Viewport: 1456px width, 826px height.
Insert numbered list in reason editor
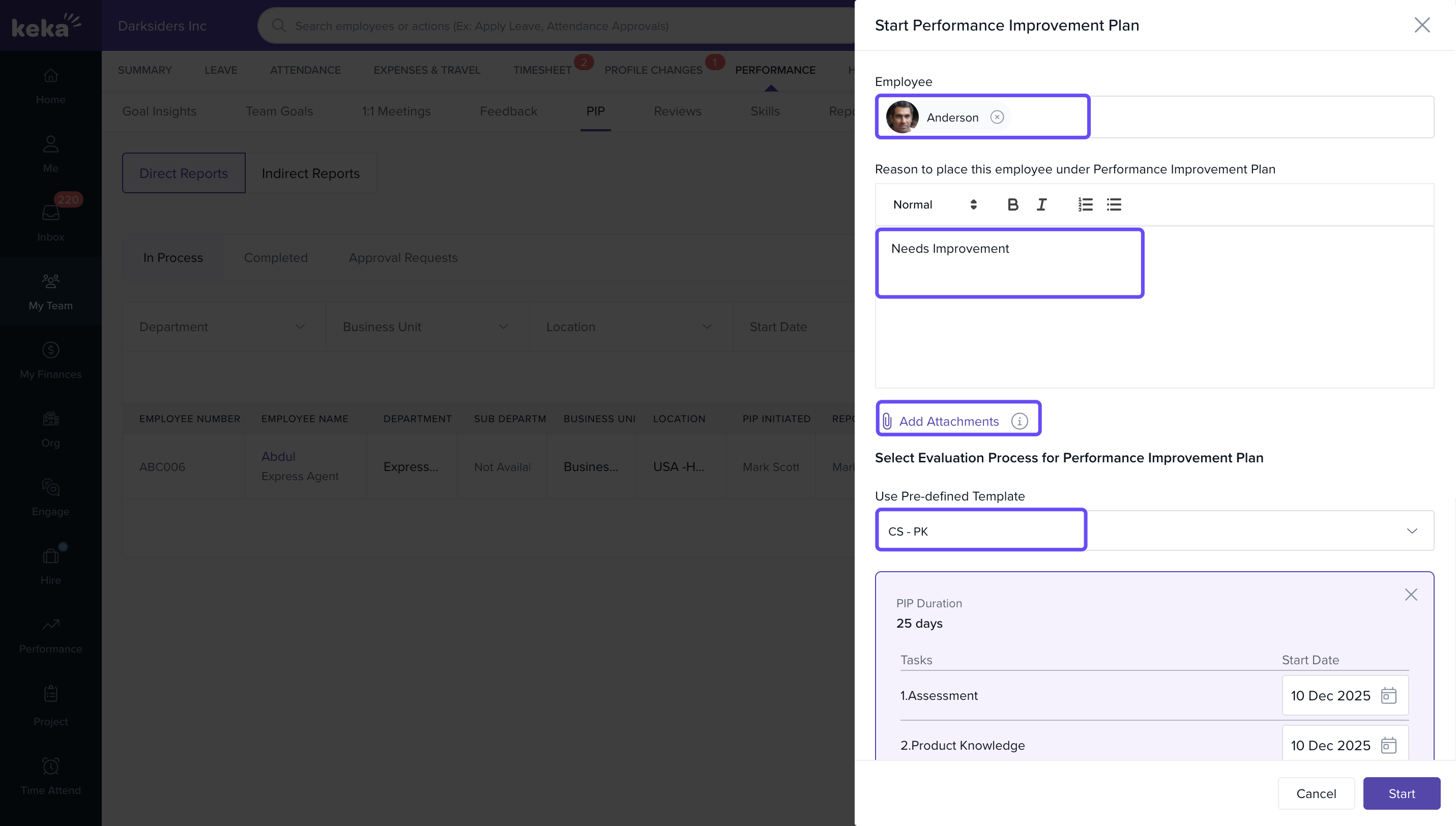click(x=1085, y=204)
